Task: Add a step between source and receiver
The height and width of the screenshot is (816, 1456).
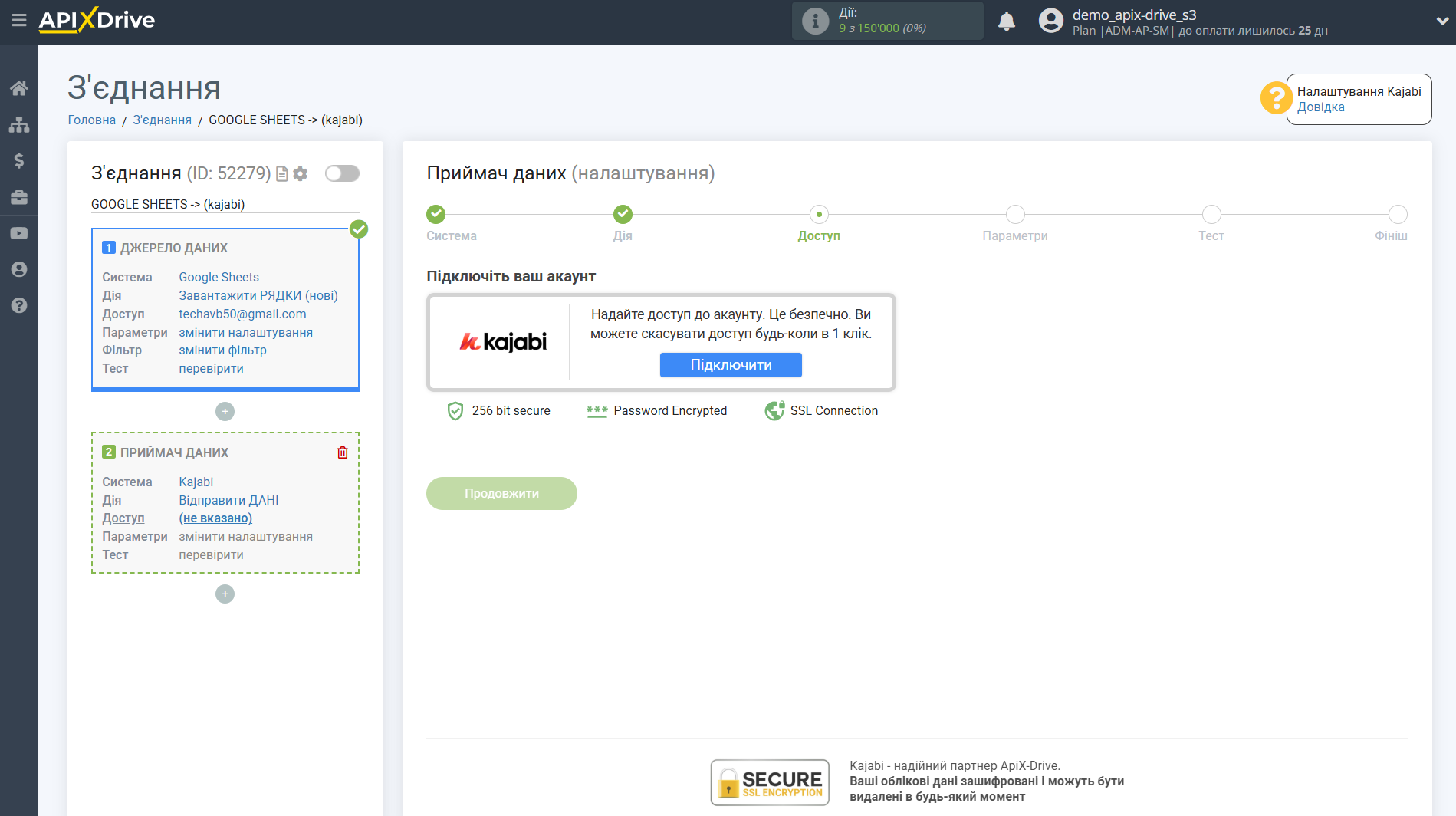Action: point(225,412)
